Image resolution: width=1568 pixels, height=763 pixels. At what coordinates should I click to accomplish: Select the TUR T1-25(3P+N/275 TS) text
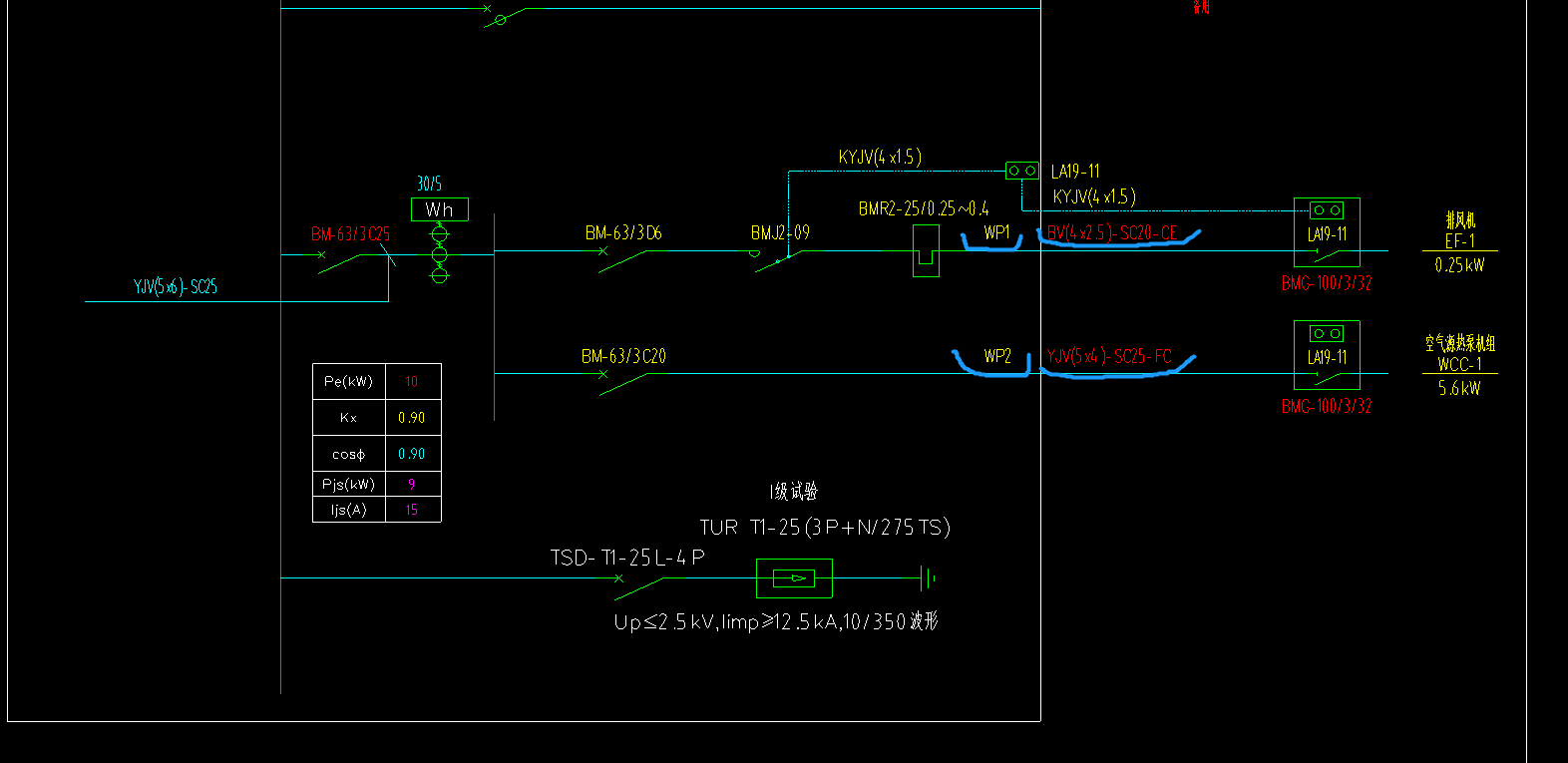tap(825, 528)
